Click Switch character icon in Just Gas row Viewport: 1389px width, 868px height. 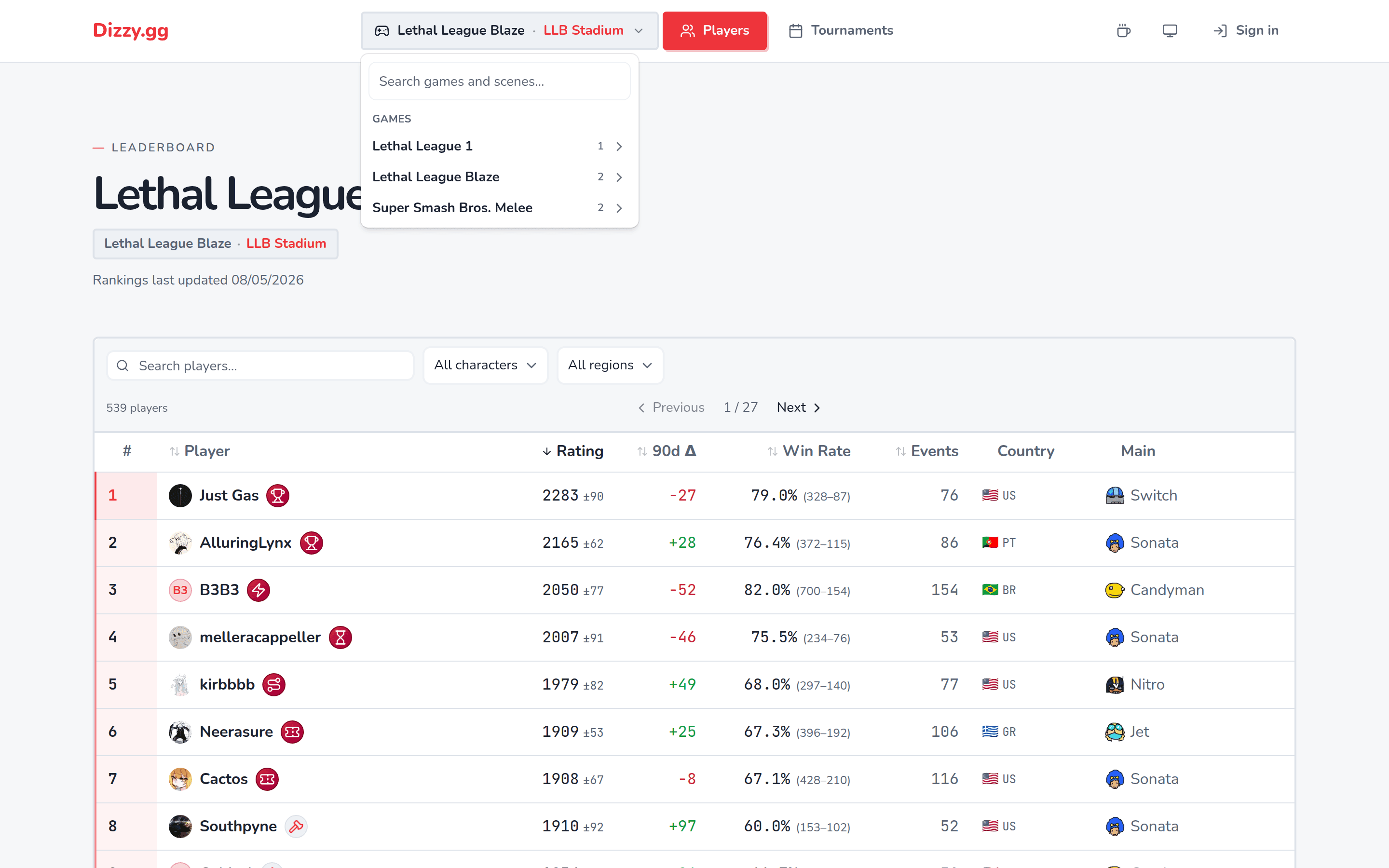tap(1115, 495)
